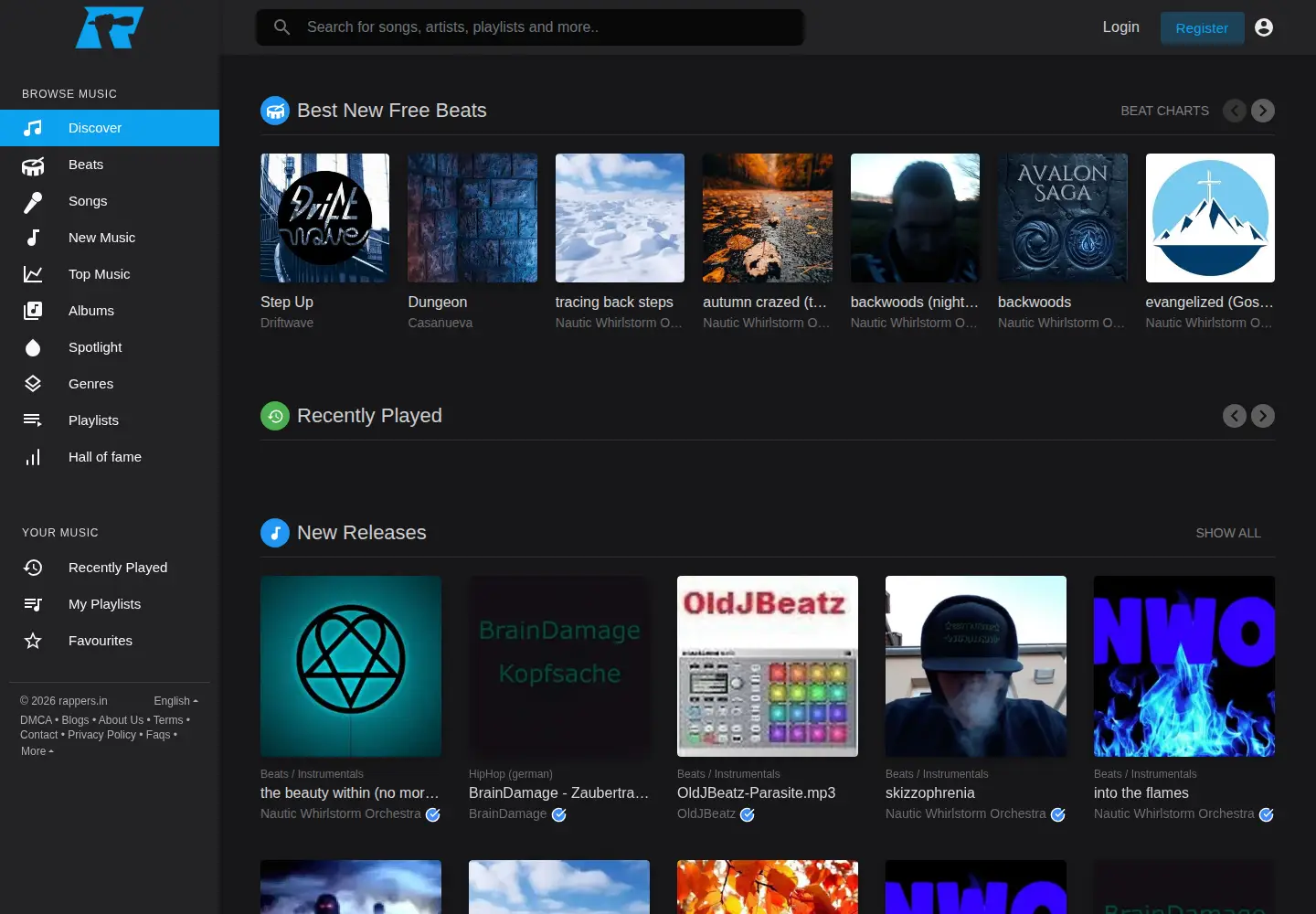The height and width of the screenshot is (914, 1316).
Task: Open Hall of fame in the sidebar
Action: [x=110, y=457]
